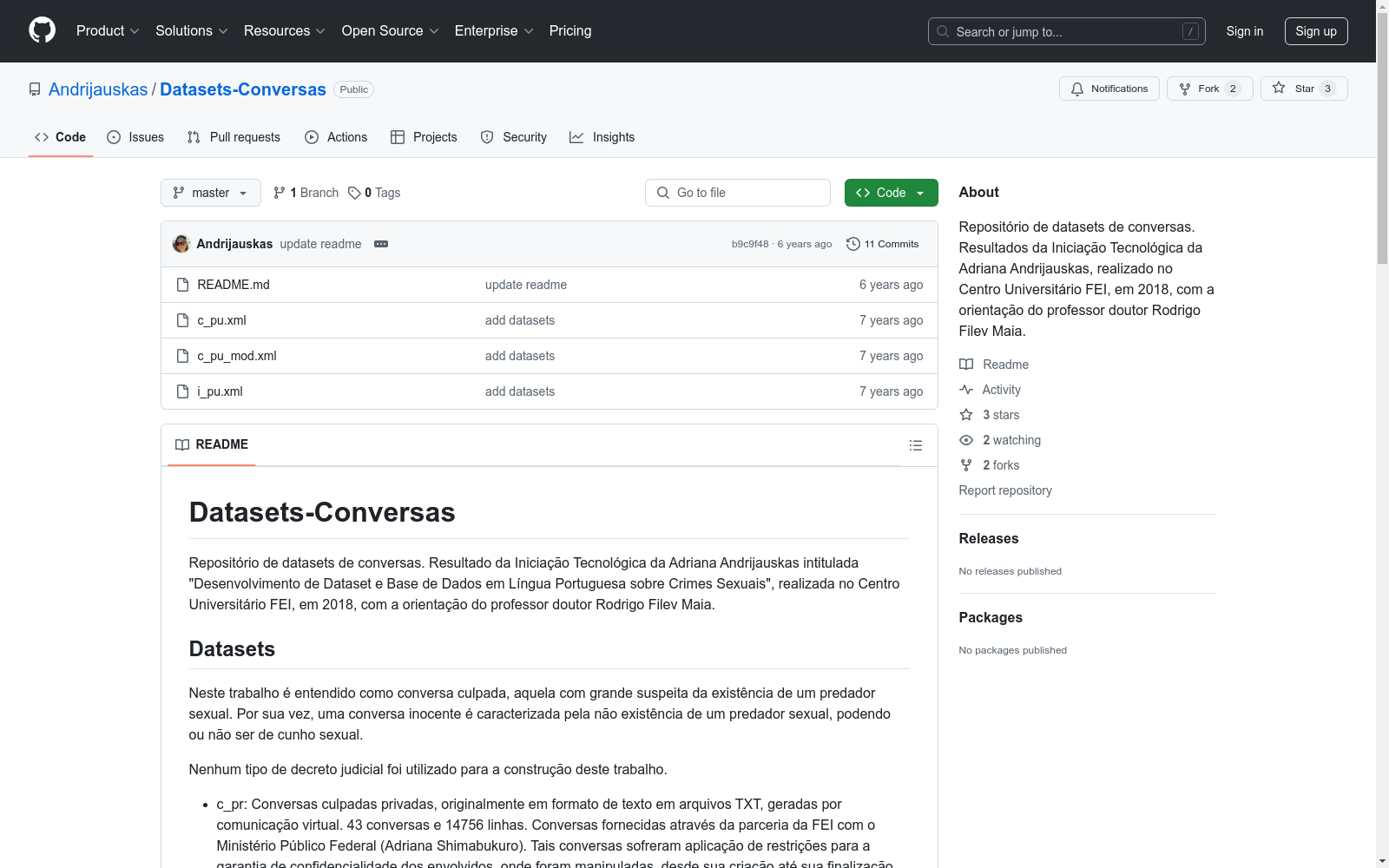Viewport: 1389px width, 868px height.
Task: Click the branch icon next to 1 Branch
Action: pyautogui.click(x=280, y=193)
